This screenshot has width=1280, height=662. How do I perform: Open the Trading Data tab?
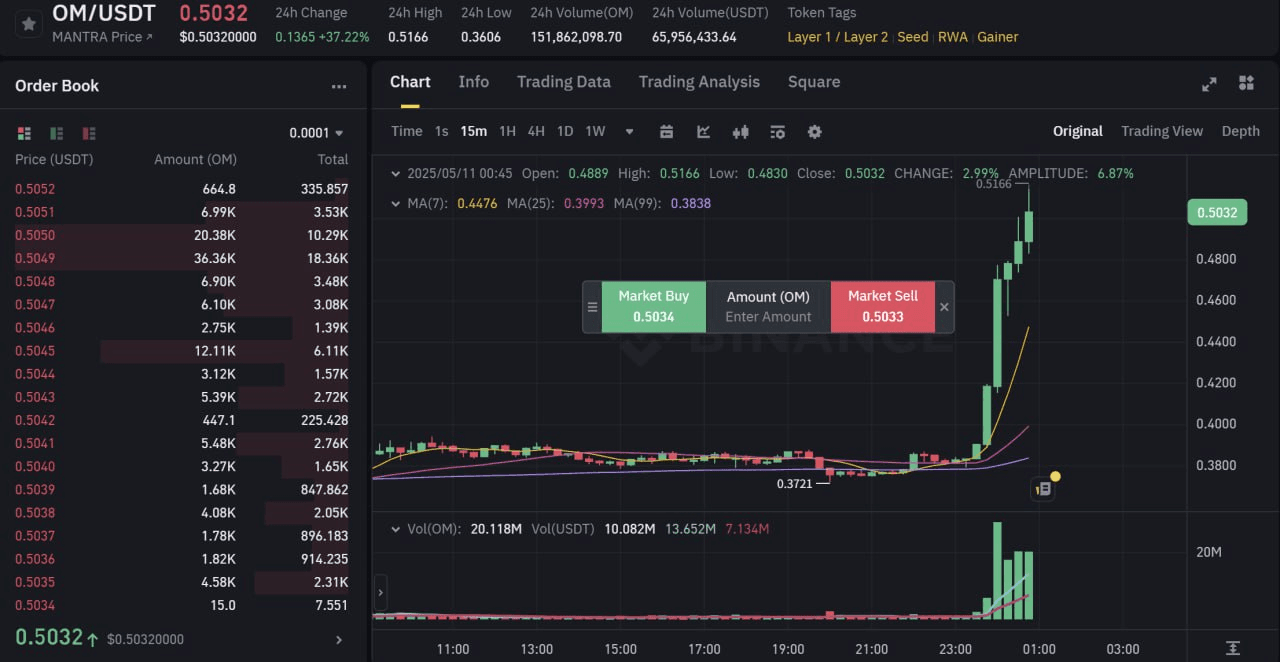click(564, 82)
